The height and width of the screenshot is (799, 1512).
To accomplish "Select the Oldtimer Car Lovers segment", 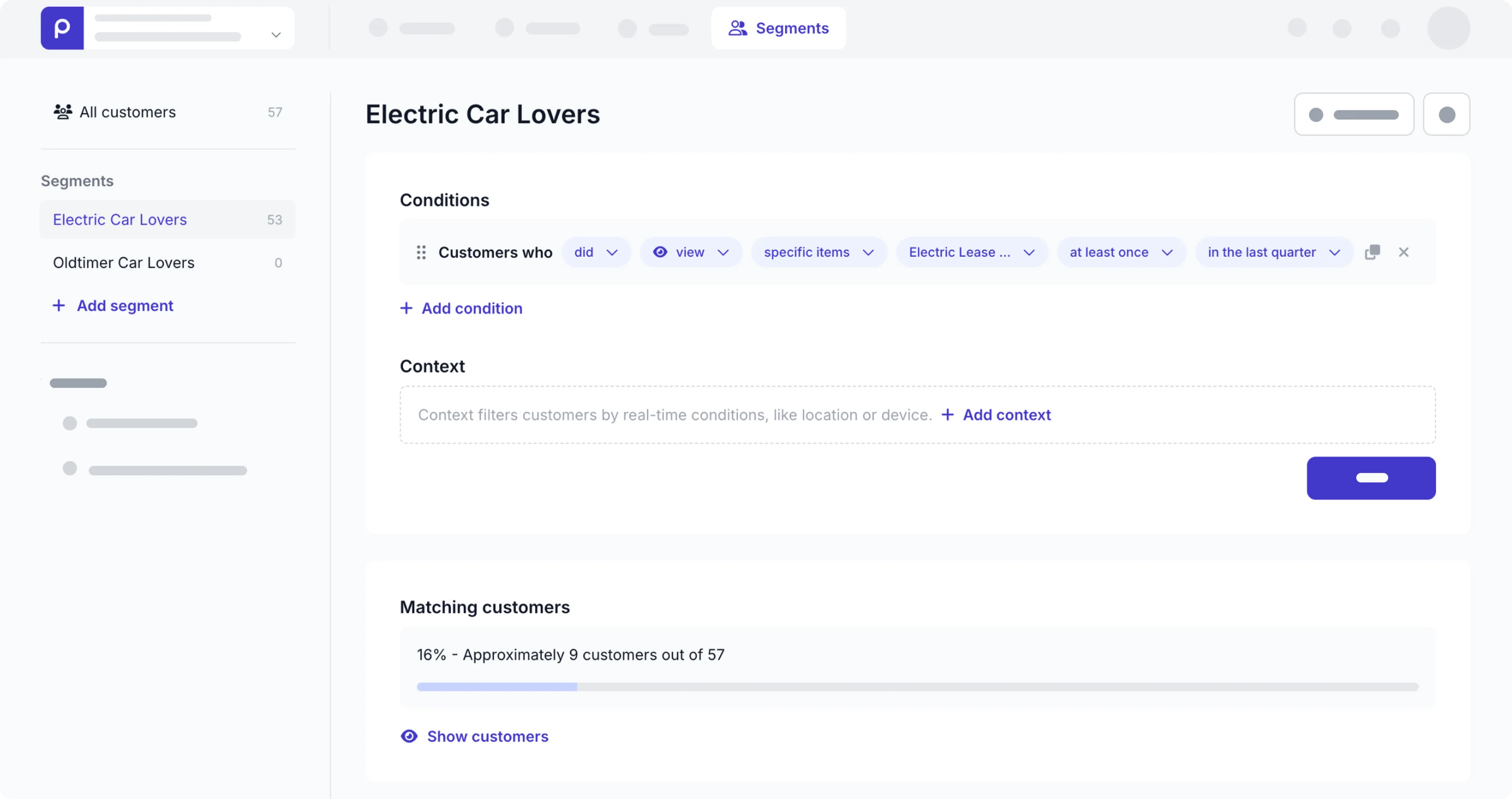I will (x=124, y=263).
